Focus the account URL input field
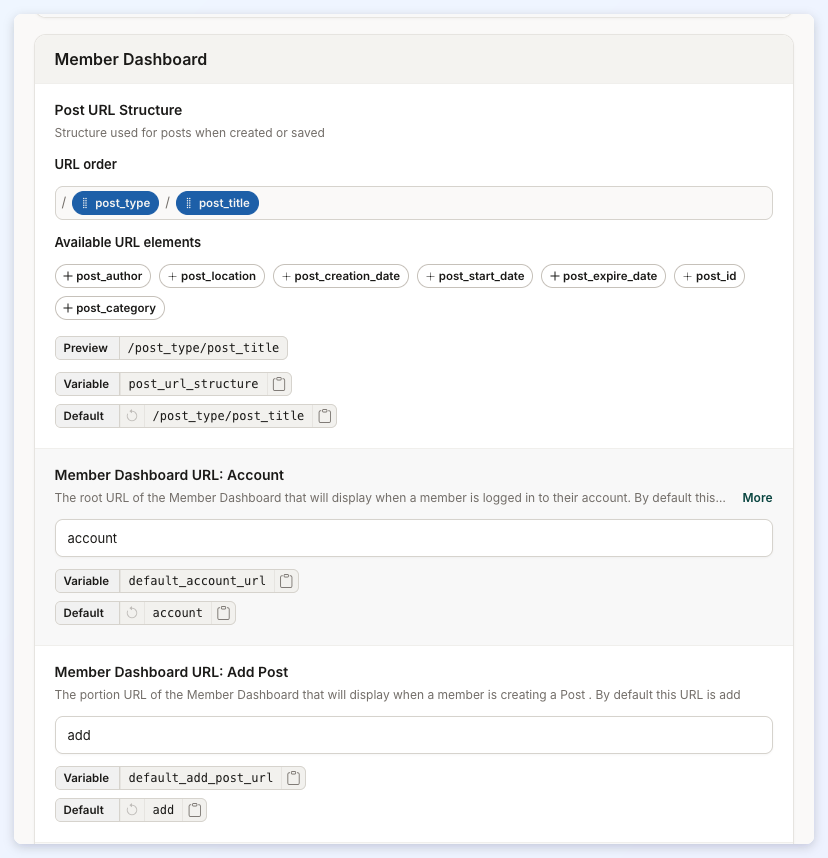Viewport: 828px width, 858px height. pyautogui.click(x=414, y=538)
